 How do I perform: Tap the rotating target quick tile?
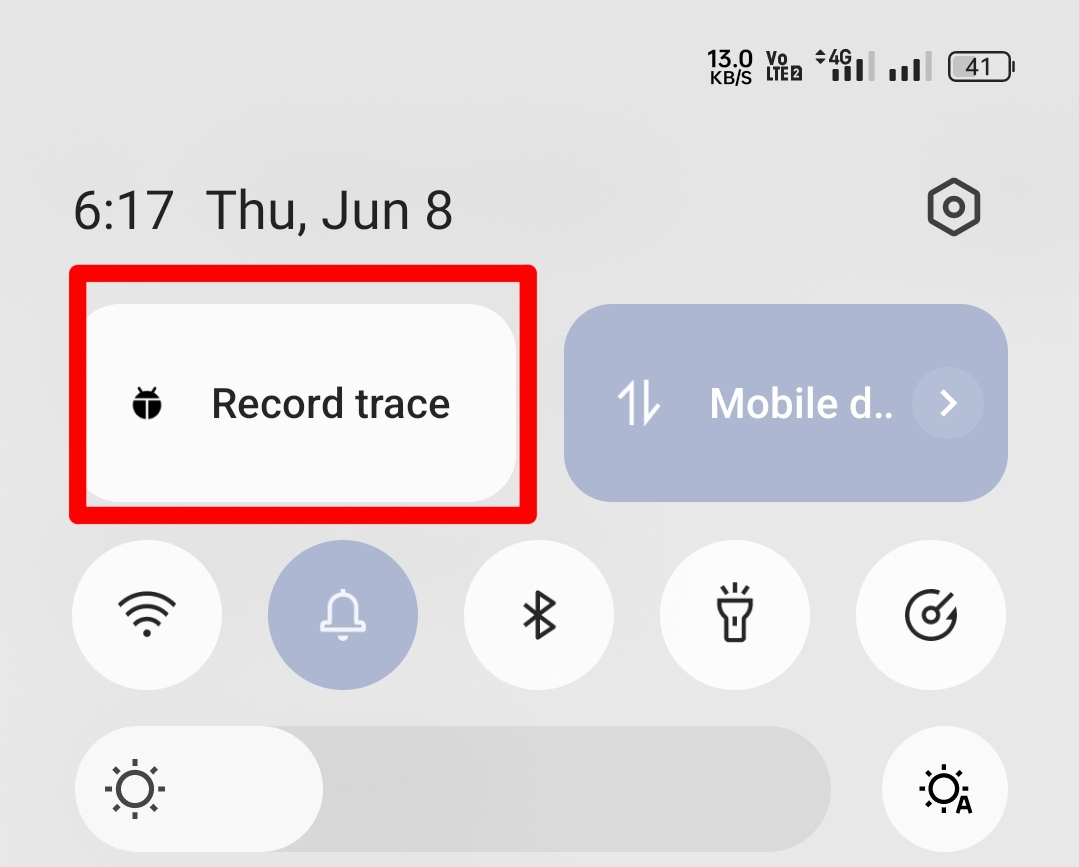click(930, 614)
